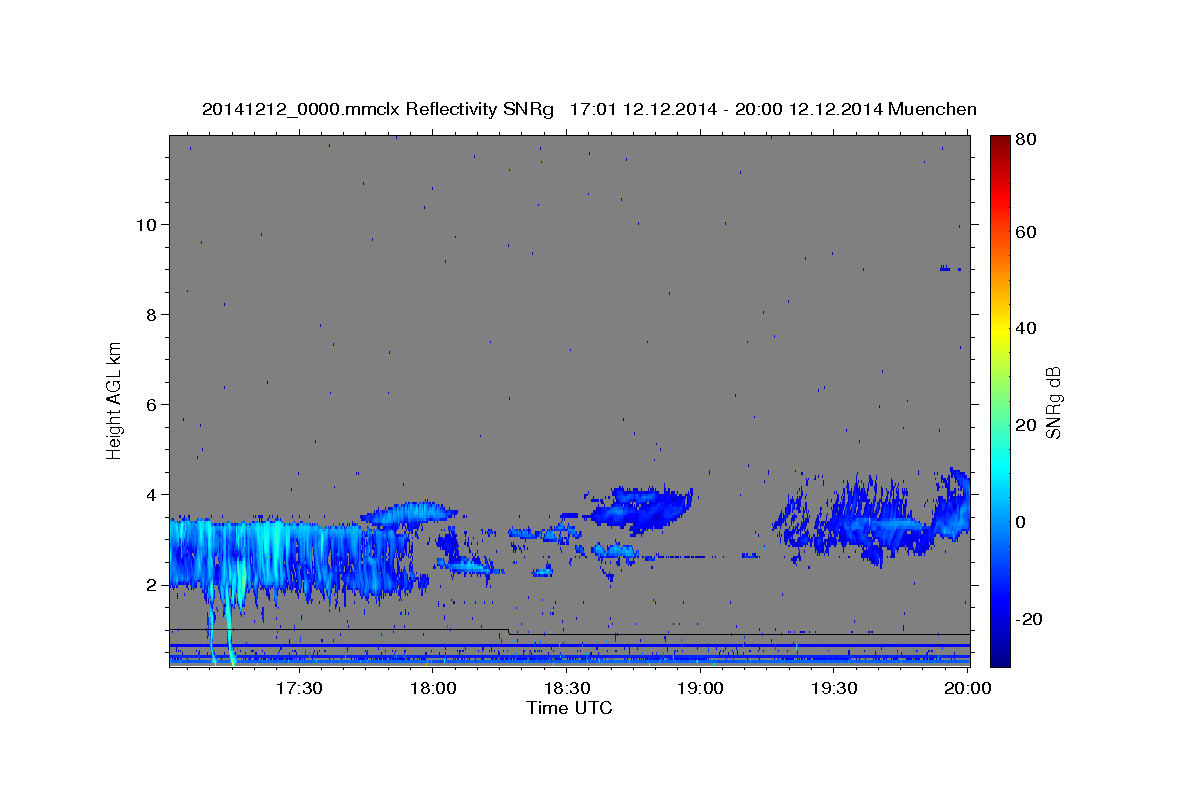The height and width of the screenshot is (800, 1200).
Task: Click the 'Time UTC' axis label
Action: [569, 708]
